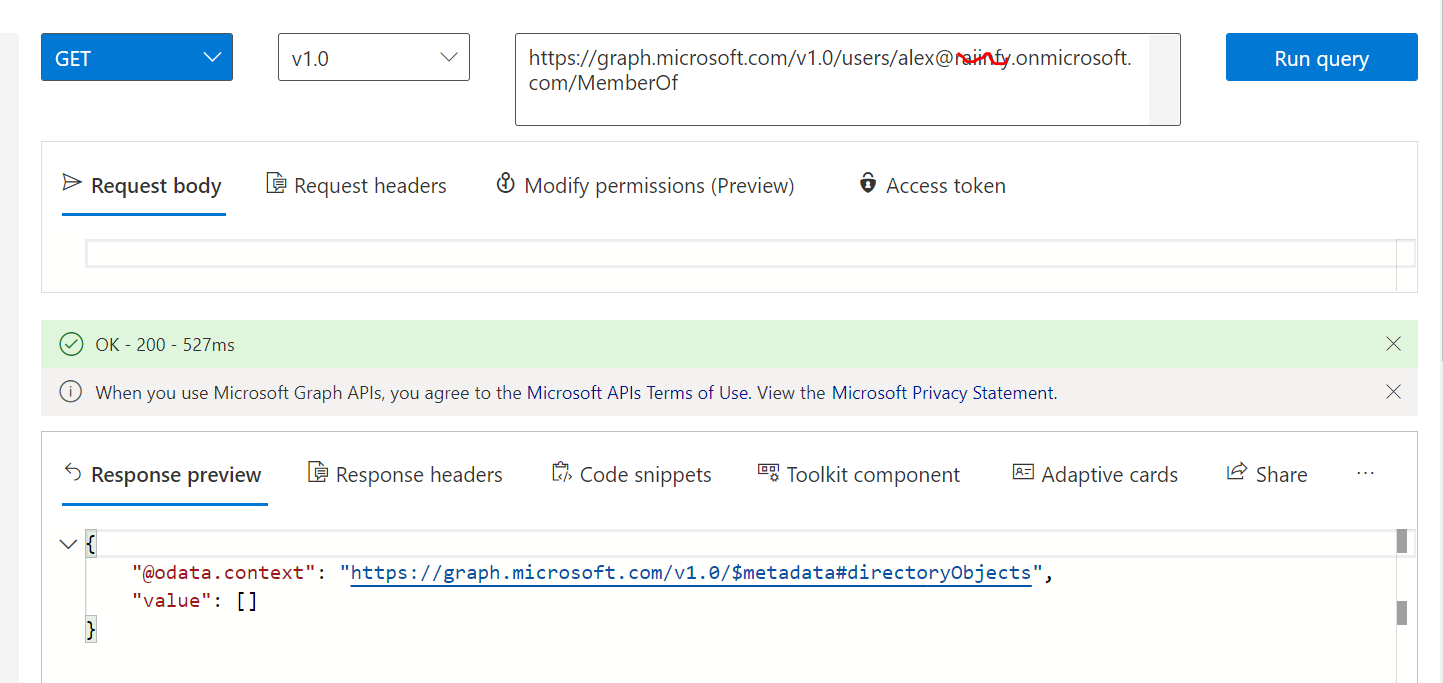1443x683 pixels.
Task: Close the Terms of Use notice
Action: click(x=1394, y=392)
